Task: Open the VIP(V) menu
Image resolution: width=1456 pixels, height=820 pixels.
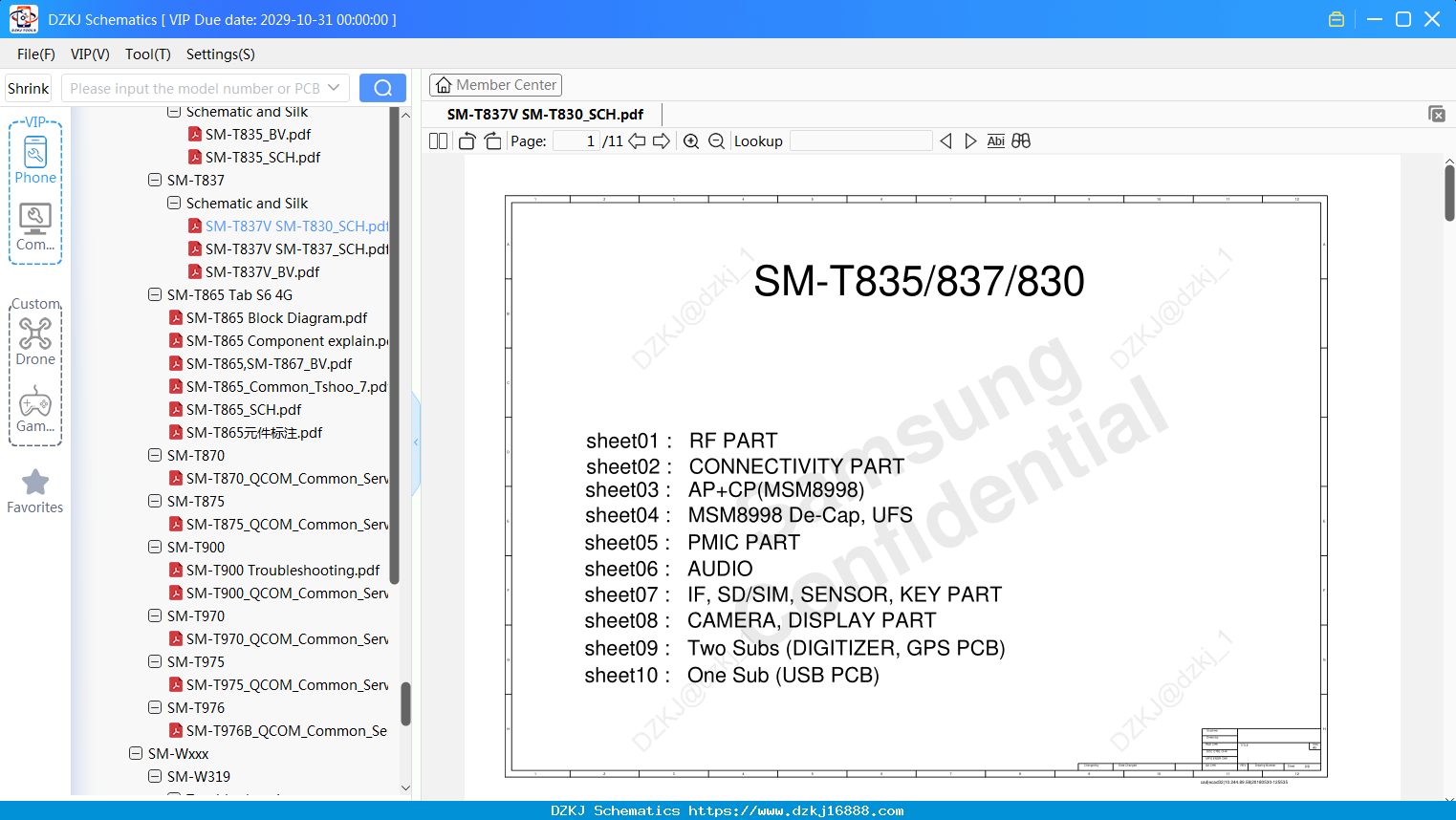Action: pos(90,54)
